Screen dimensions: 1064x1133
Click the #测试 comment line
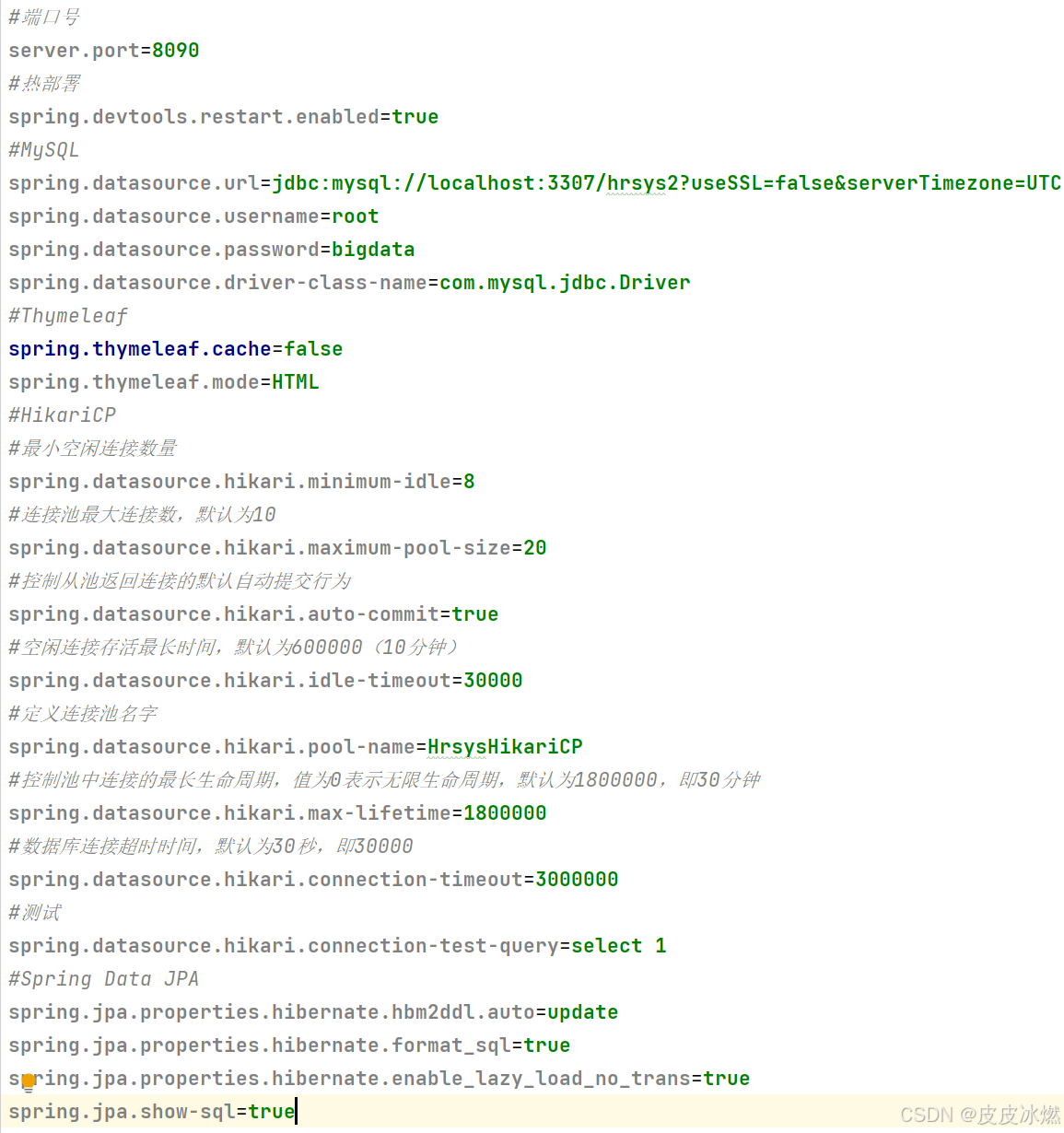tap(35, 913)
